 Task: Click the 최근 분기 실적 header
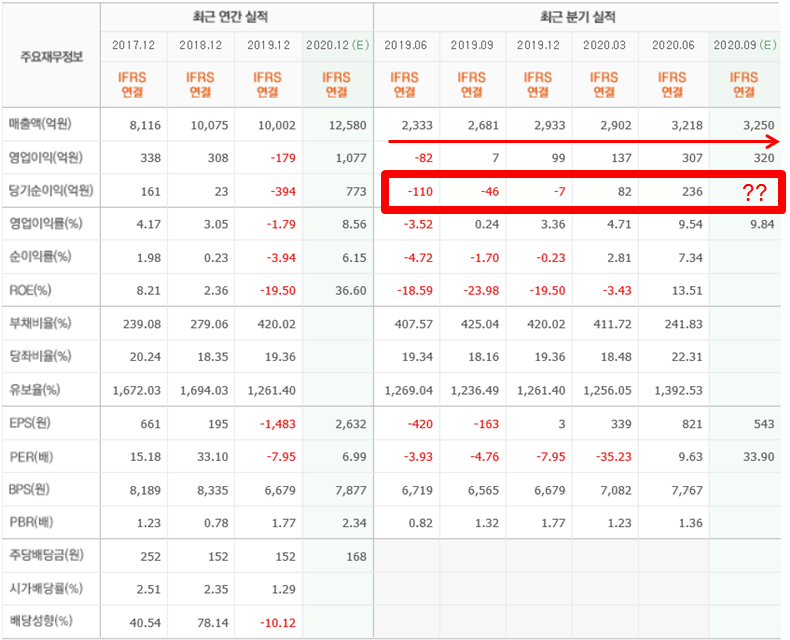577,17
